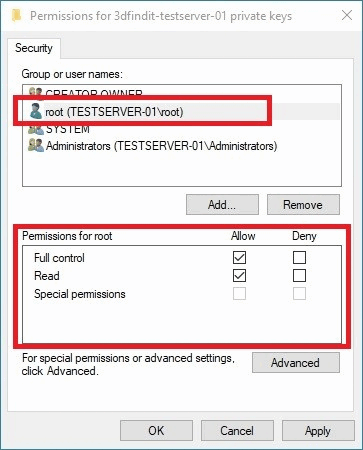Click the folder icon in title bar

point(16,15)
